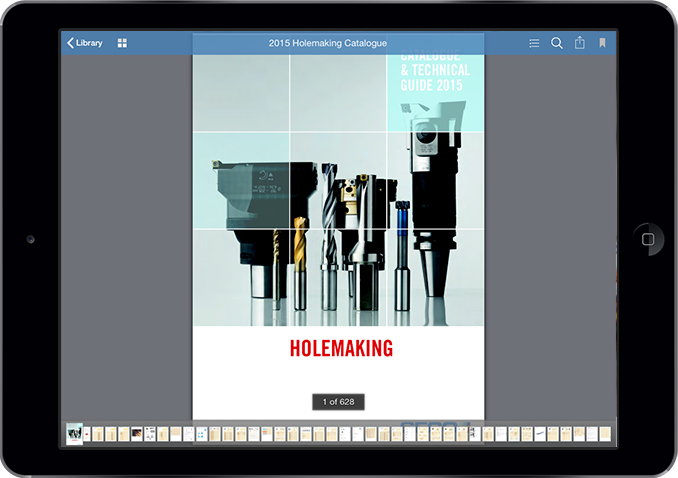Open the share icon in toolbar

click(579, 42)
